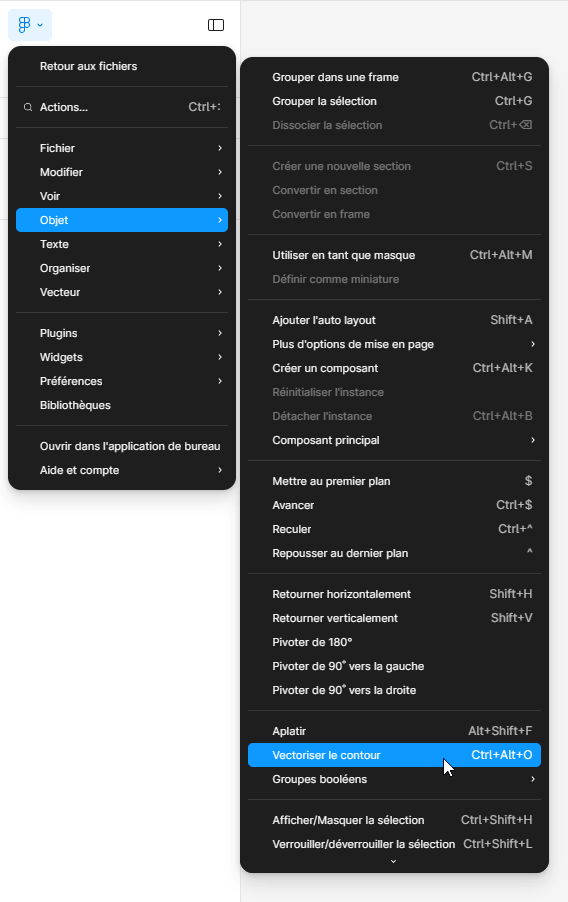Select Pivoter de 180°
The height and width of the screenshot is (902, 568).
(394, 643)
